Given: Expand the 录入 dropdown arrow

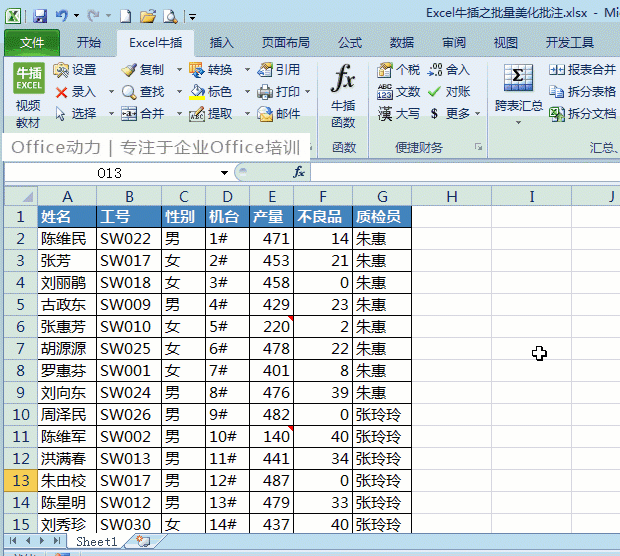Looking at the screenshot, I should click(112, 92).
